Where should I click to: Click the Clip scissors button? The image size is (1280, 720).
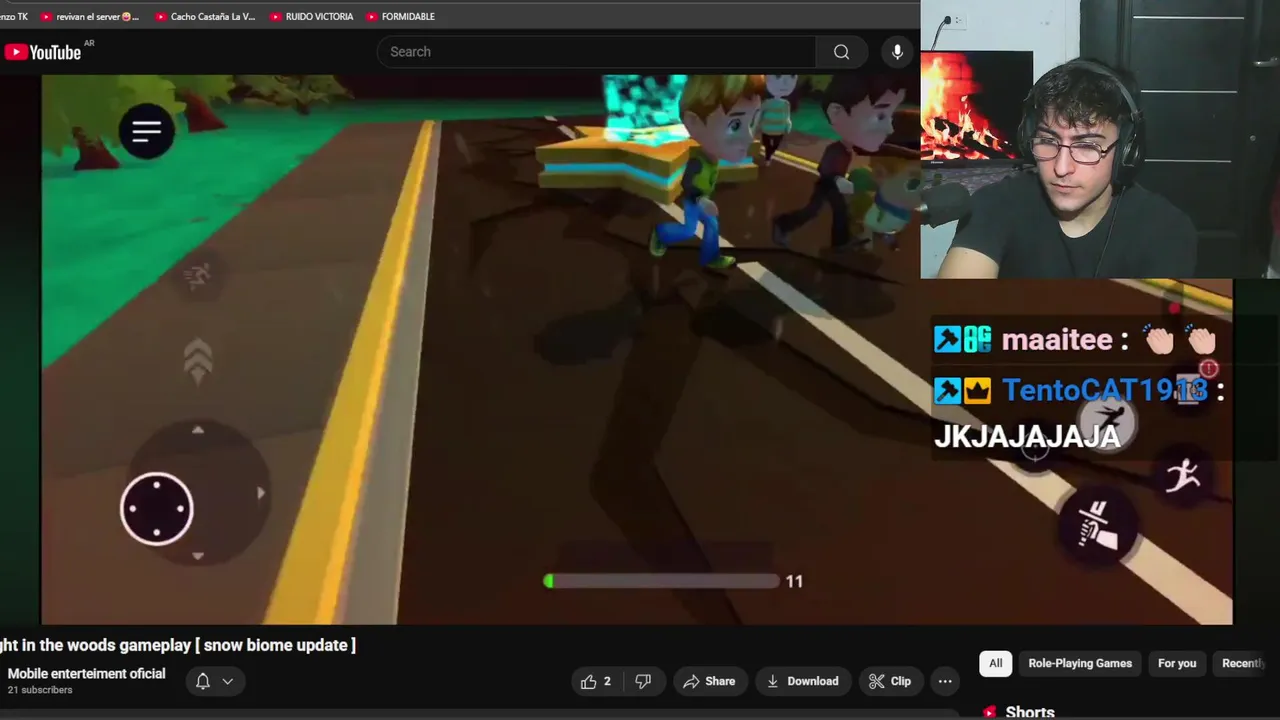(890, 681)
